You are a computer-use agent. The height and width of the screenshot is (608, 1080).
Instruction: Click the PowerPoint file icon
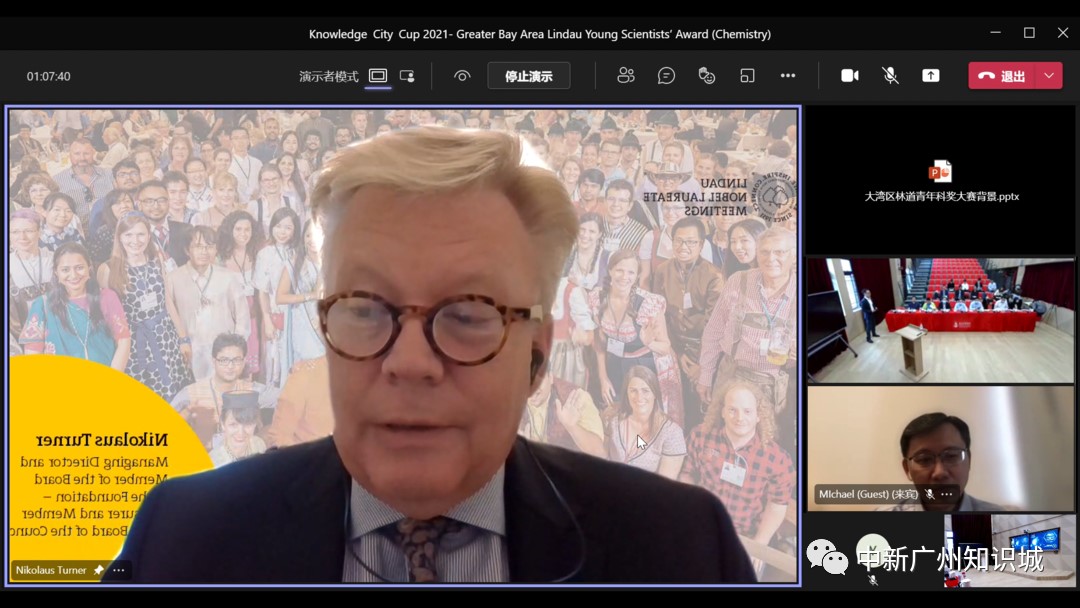pos(940,171)
